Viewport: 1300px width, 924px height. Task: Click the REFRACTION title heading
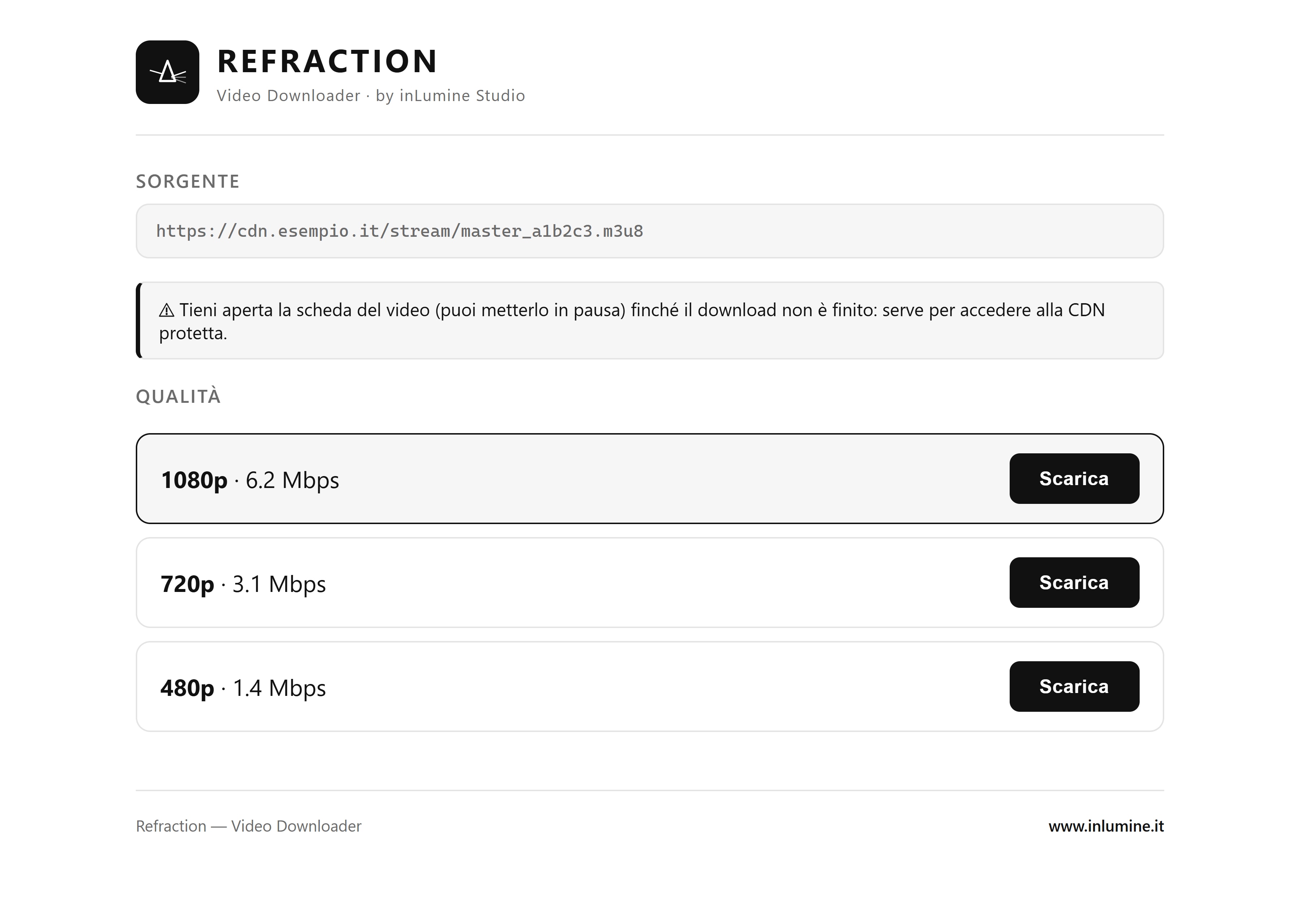coord(327,61)
